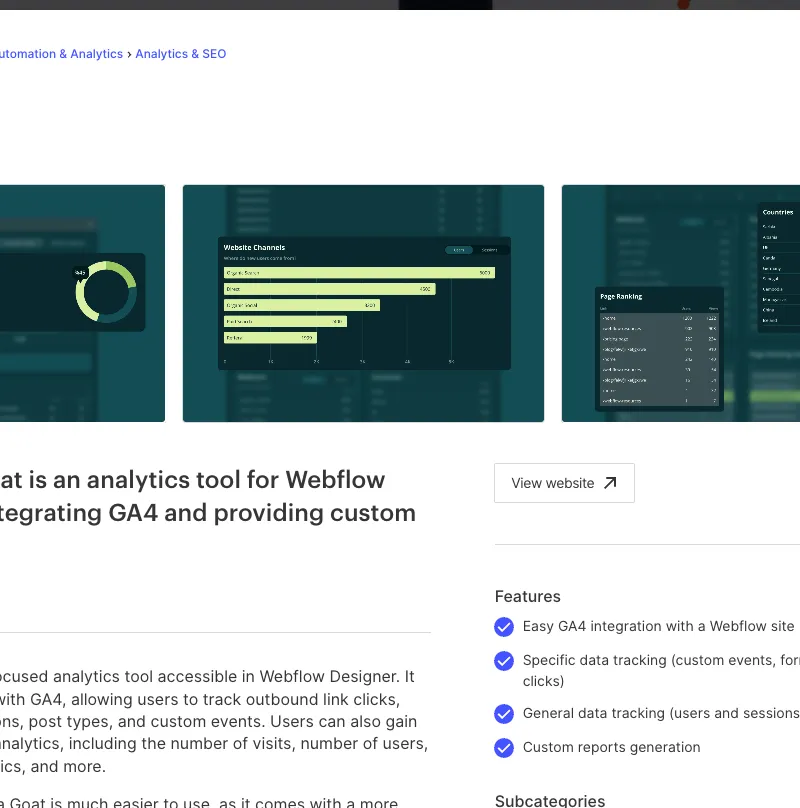Click the 'Page Ranking' title in the screenshot
The height and width of the screenshot is (808, 800).
pos(621,296)
